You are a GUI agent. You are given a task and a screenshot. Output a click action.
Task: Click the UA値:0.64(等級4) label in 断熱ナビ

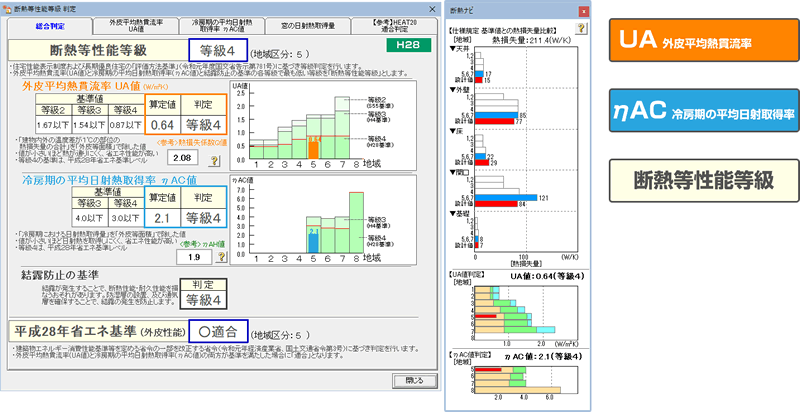coord(547,276)
